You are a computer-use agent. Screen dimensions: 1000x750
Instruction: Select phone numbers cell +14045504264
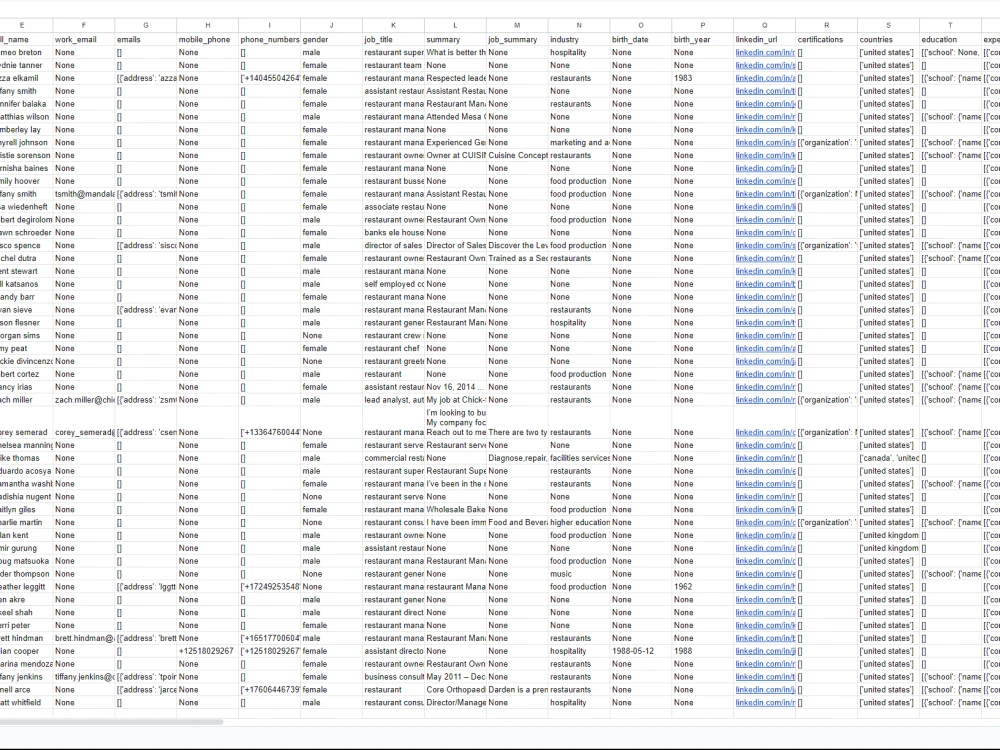tap(269, 78)
